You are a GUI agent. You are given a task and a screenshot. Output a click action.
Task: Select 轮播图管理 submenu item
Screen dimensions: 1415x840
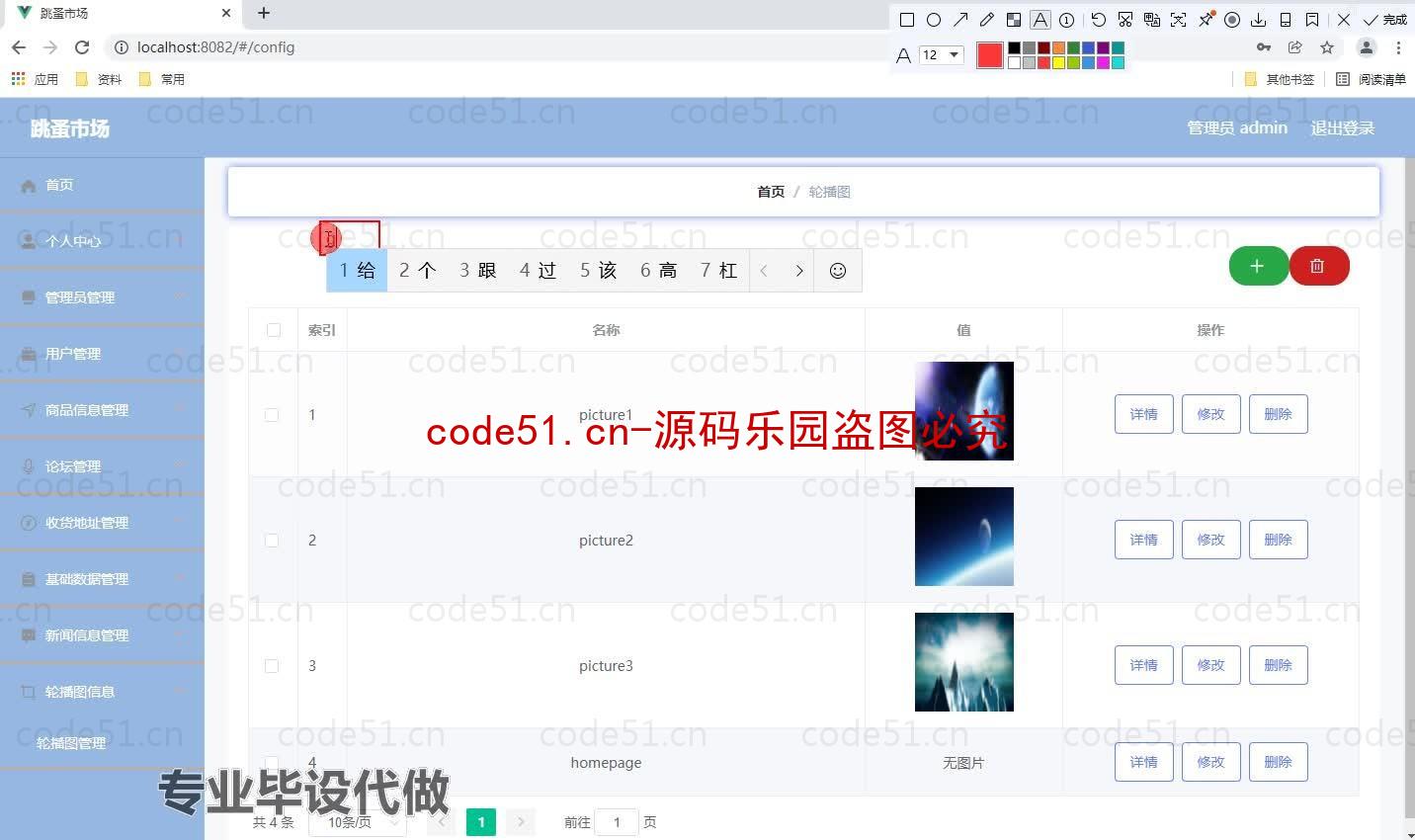[102, 743]
